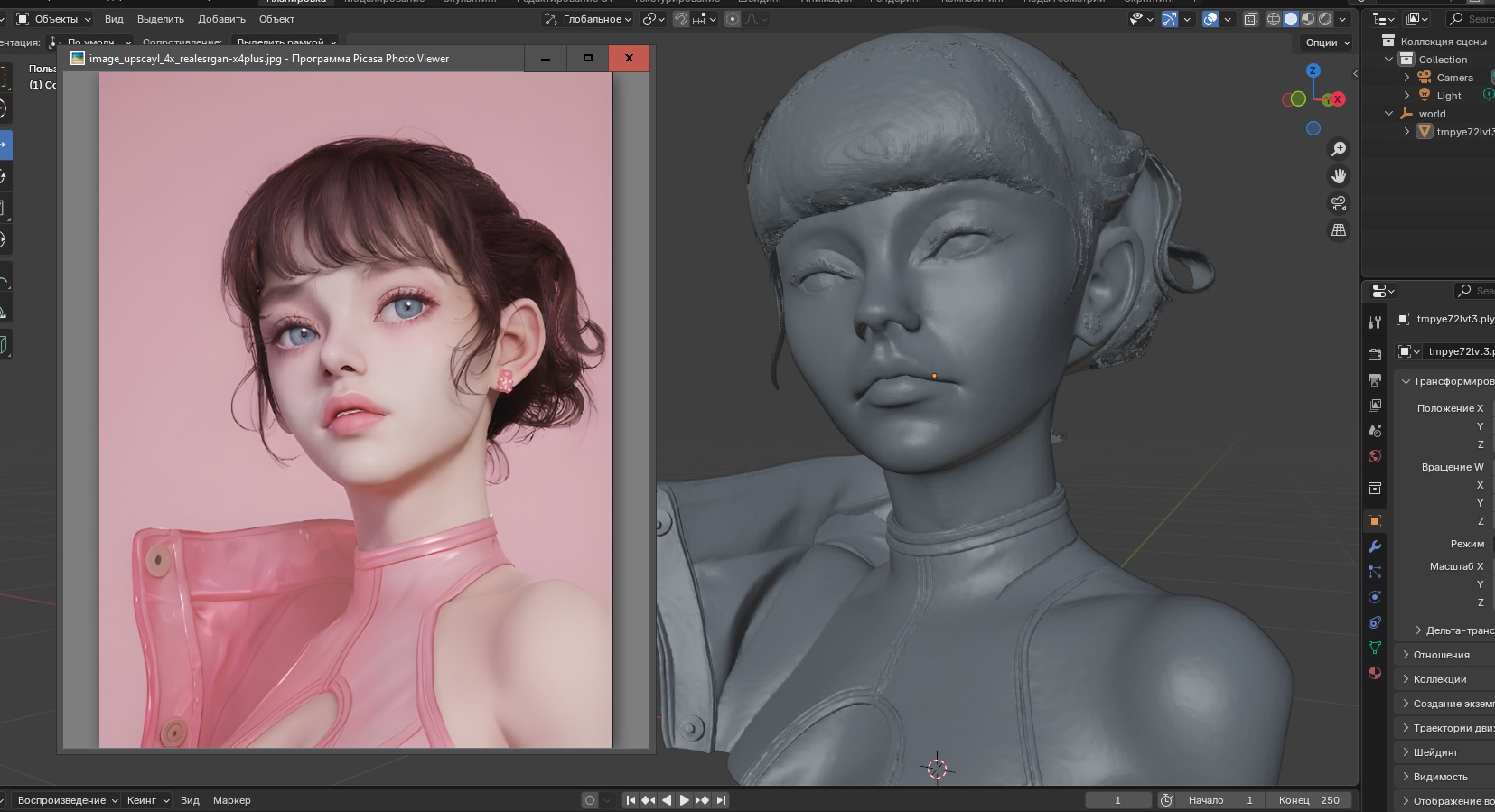Open the Воспроизведение timeline menu
This screenshot has height=812, width=1495.
coord(68,800)
